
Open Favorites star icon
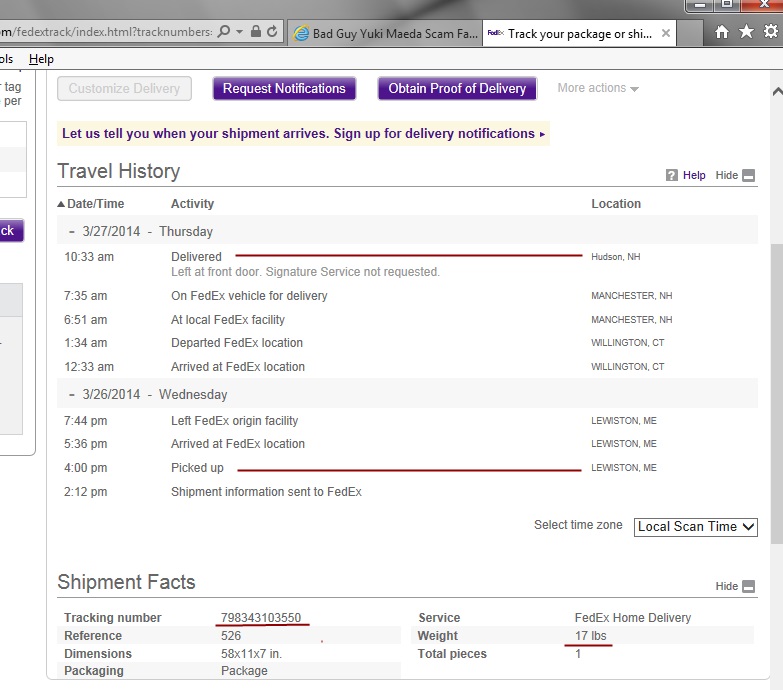pyautogui.click(x=746, y=32)
